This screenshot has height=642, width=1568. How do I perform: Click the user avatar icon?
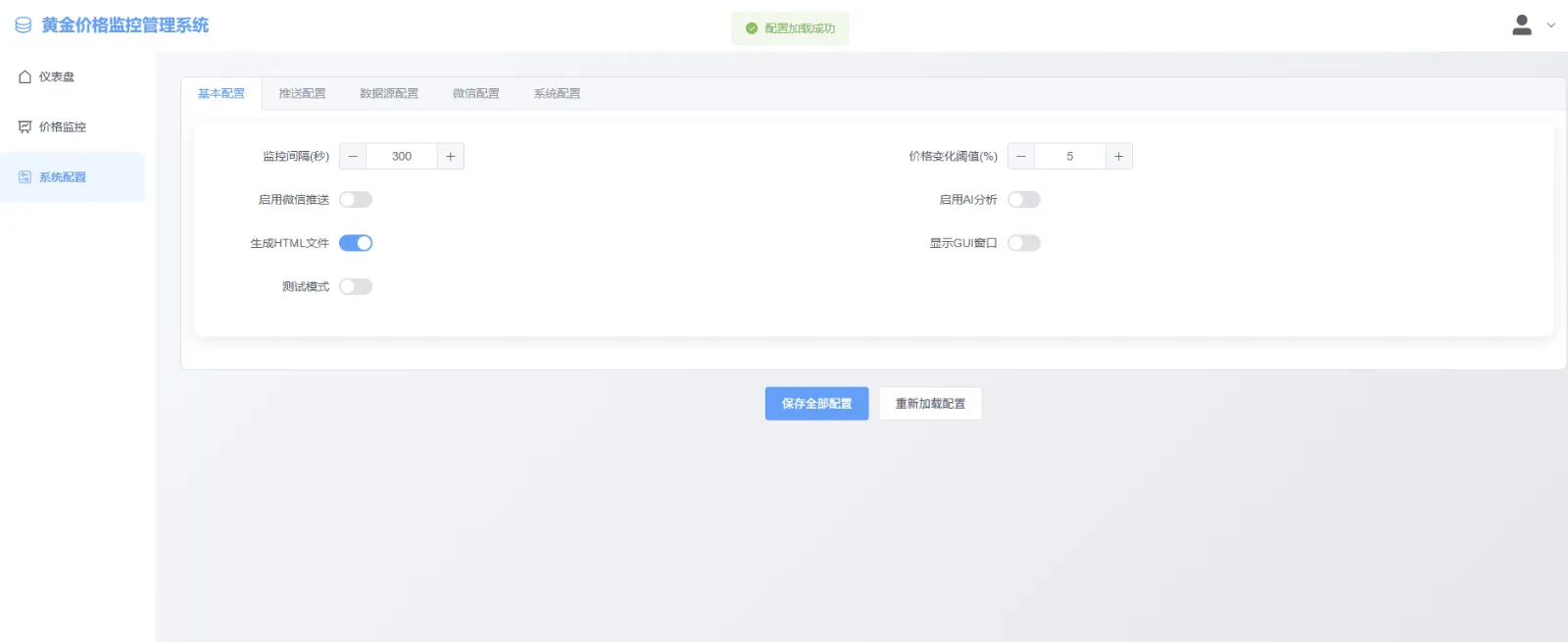[1521, 25]
